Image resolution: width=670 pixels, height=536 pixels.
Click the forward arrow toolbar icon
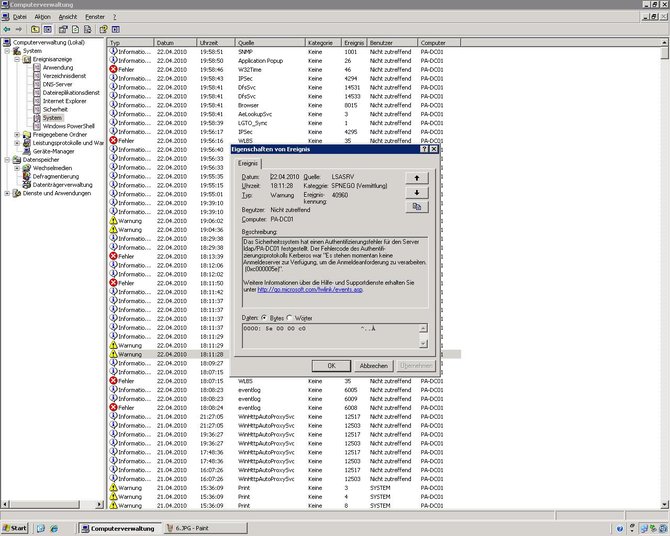point(18,29)
